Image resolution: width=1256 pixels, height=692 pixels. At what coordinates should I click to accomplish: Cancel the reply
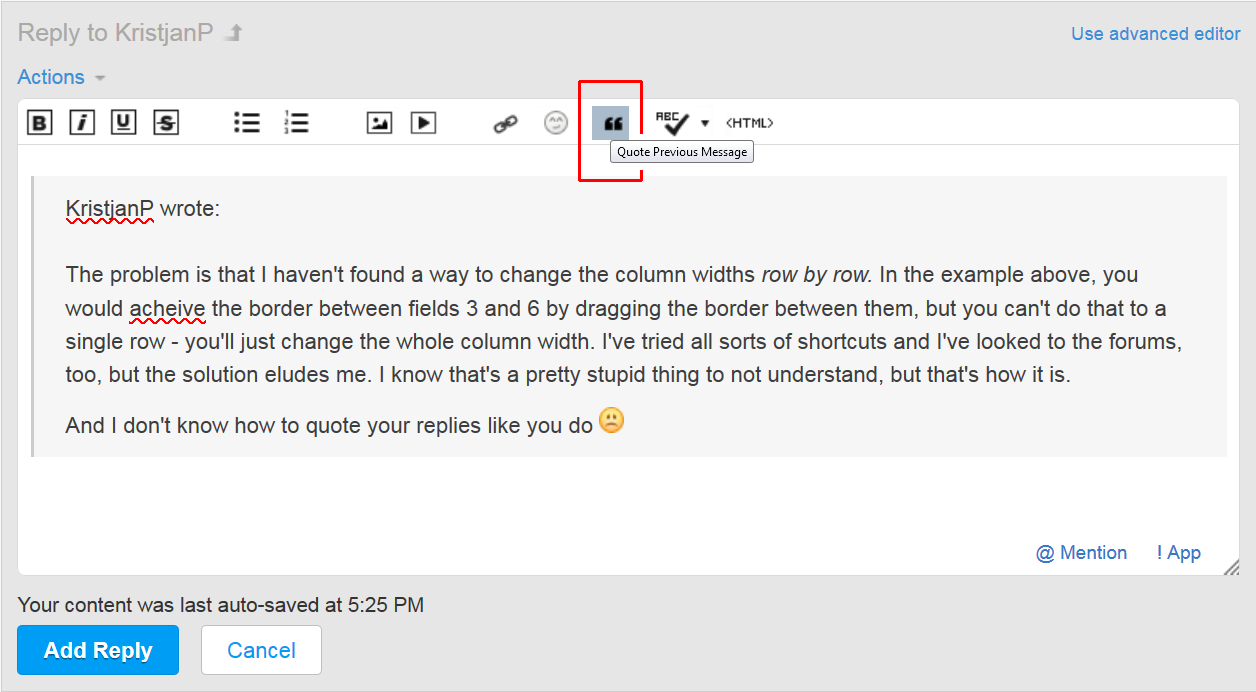click(261, 650)
